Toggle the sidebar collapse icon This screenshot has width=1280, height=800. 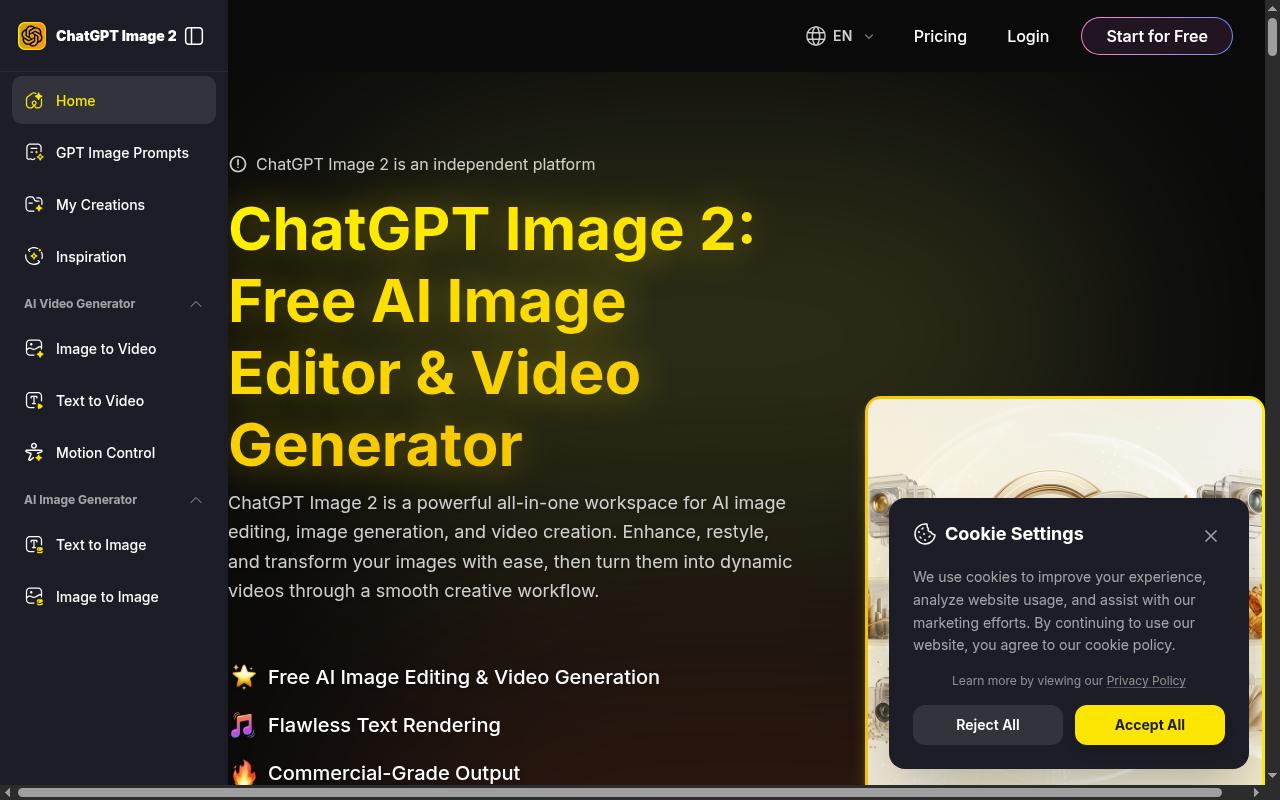tap(195, 36)
